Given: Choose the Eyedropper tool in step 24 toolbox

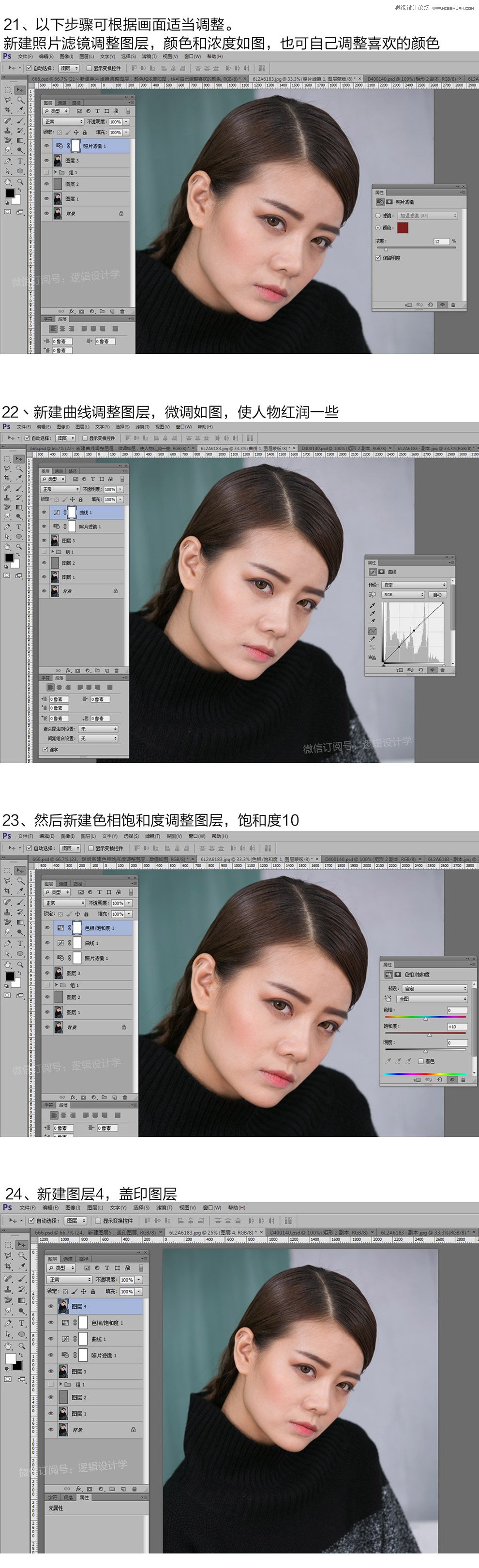Looking at the screenshot, I should [x=22, y=1266].
